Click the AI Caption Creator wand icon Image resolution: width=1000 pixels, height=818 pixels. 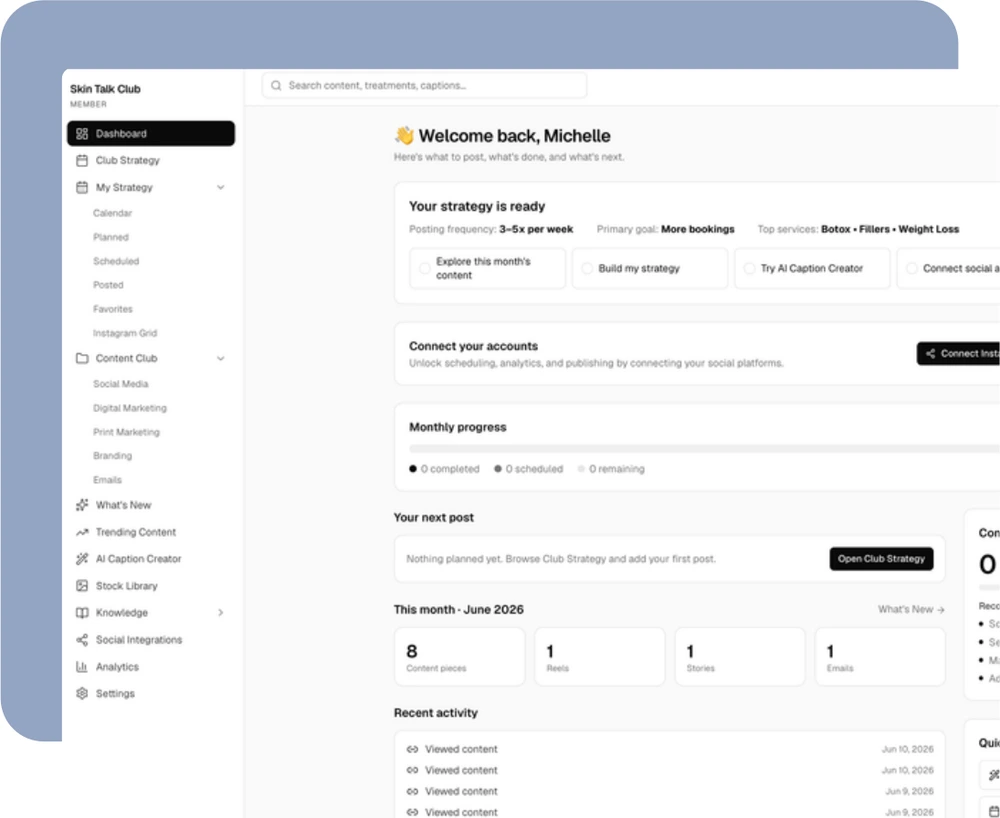tap(82, 559)
